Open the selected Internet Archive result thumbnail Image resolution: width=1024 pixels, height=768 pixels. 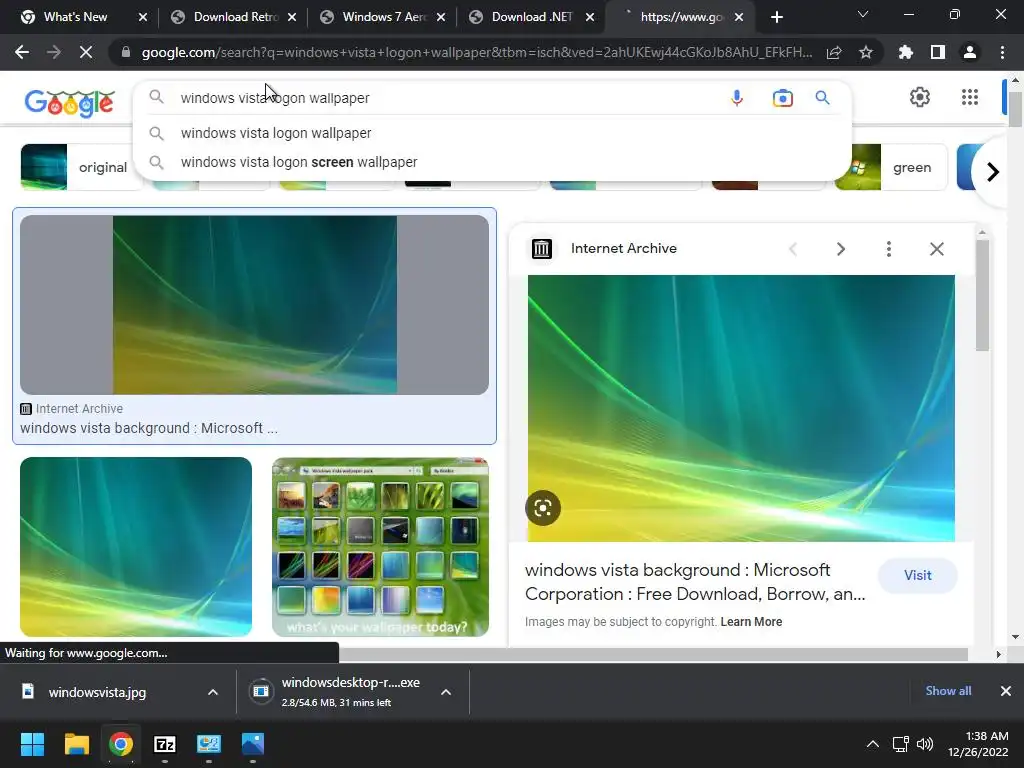[254, 305]
